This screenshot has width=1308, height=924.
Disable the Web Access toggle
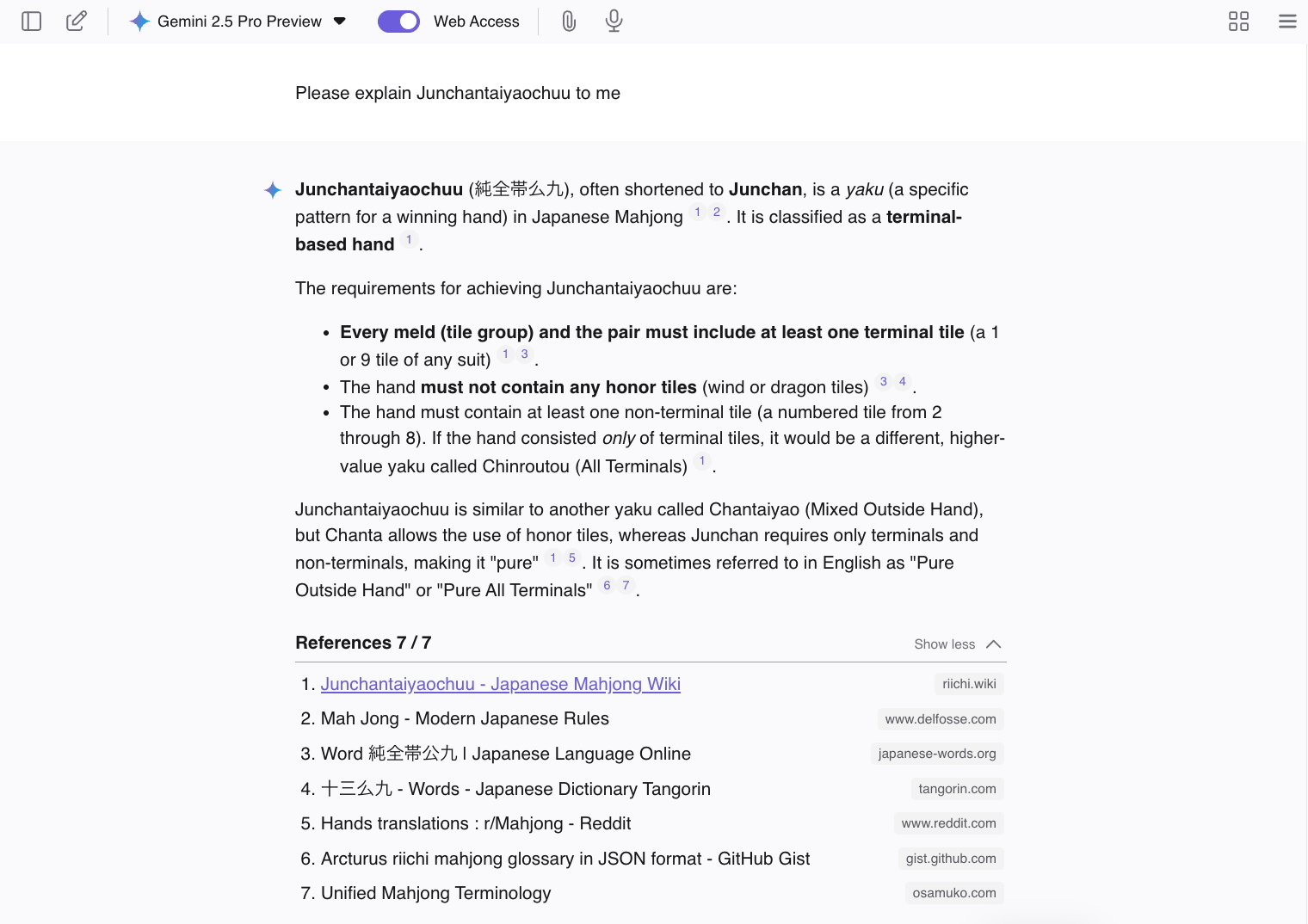[398, 22]
